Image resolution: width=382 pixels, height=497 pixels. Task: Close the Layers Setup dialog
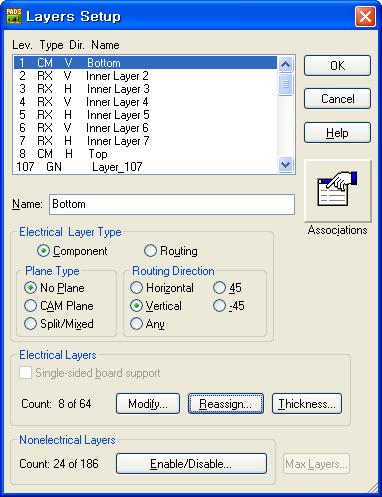pos(365,16)
